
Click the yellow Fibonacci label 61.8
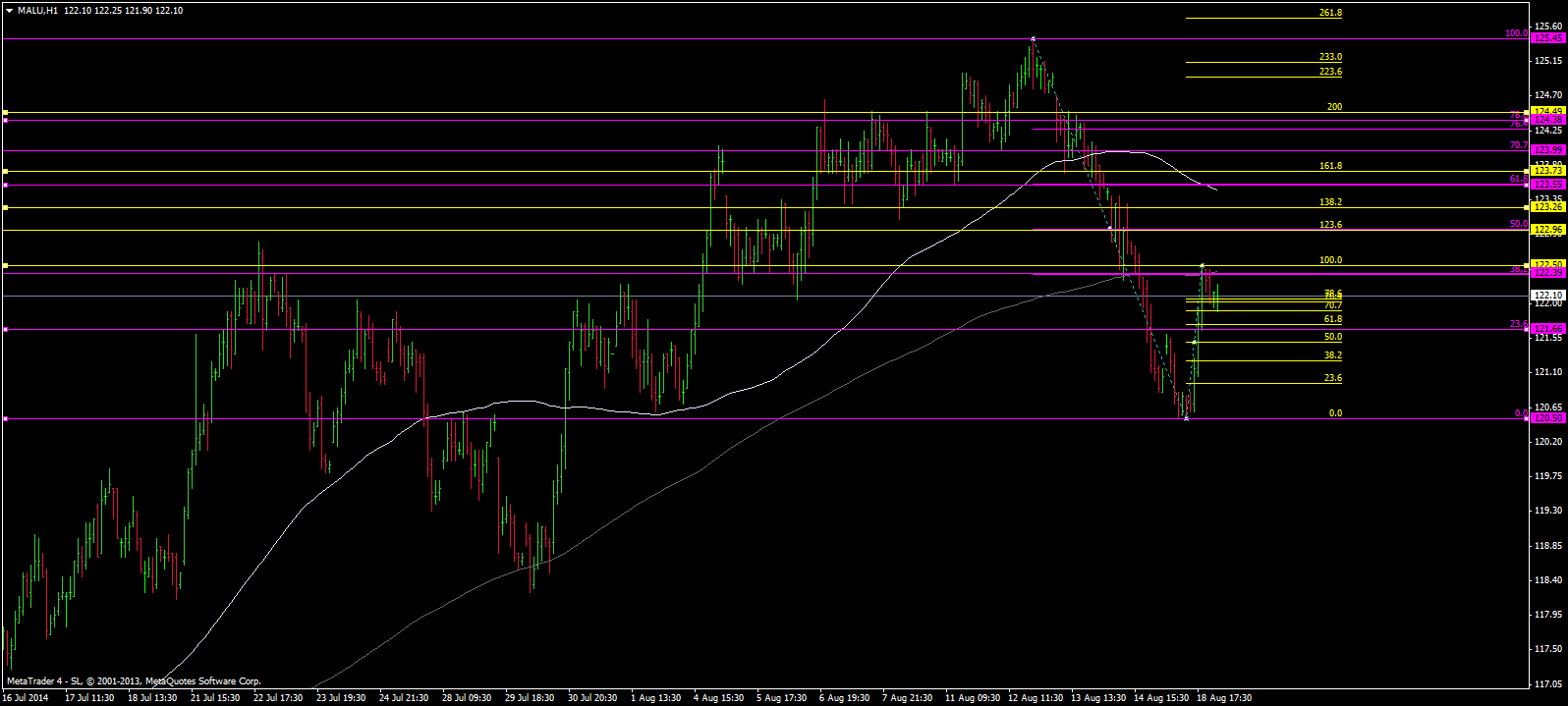(x=1333, y=319)
